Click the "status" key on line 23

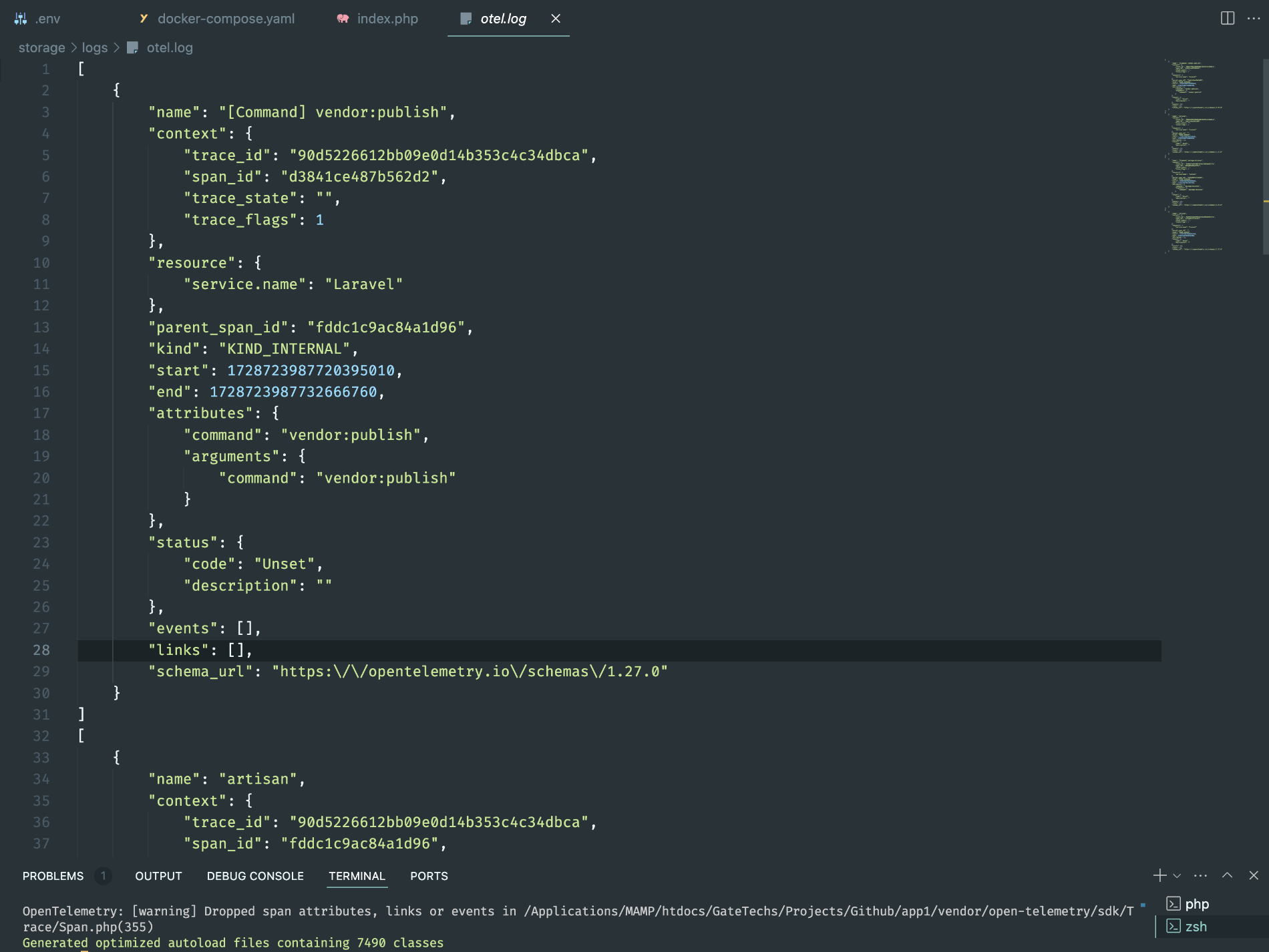click(x=183, y=543)
